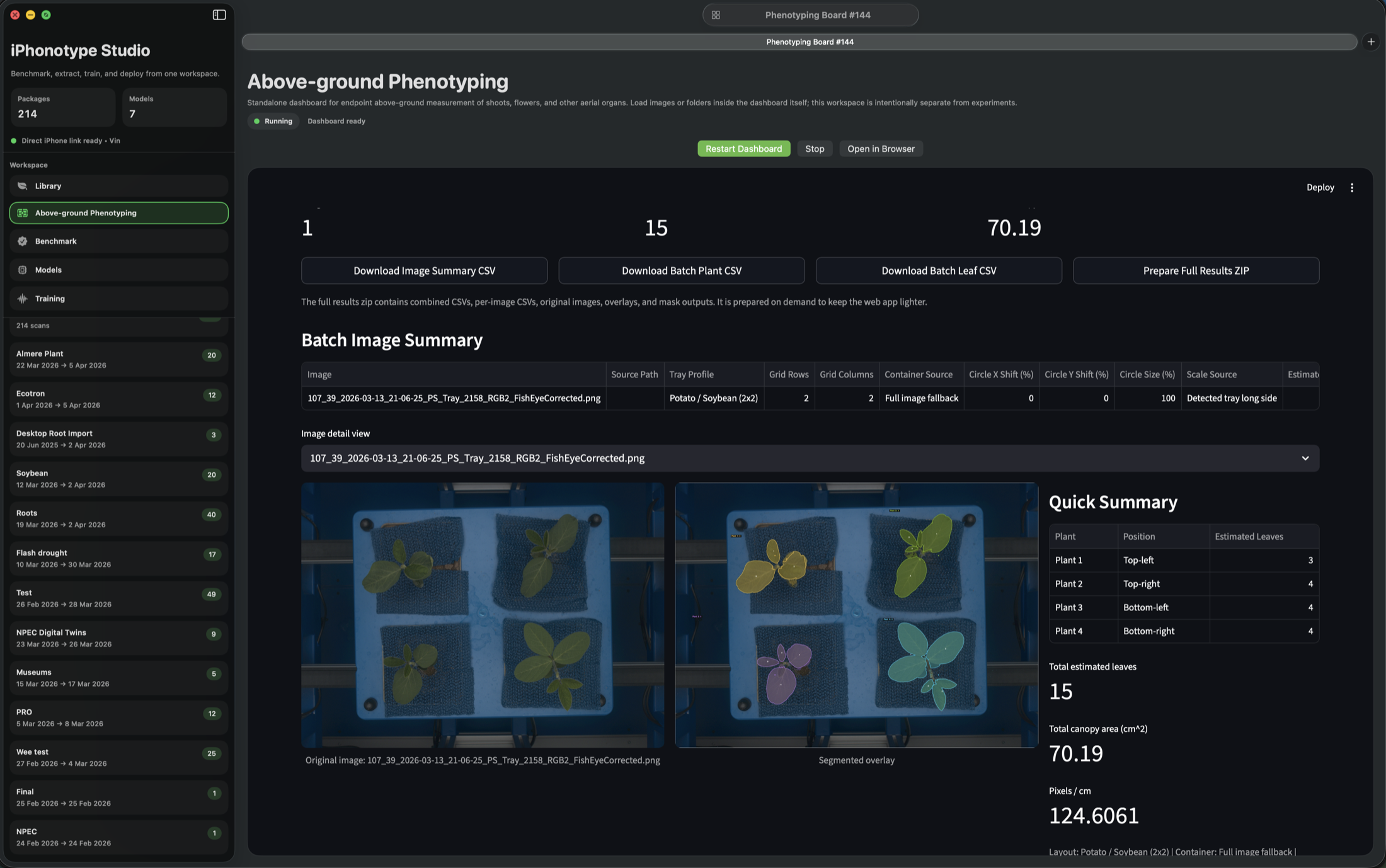This screenshot has width=1386, height=868.
Task: Click the Benchmark badge icon in the sidebar
Action: [x=23, y=241]
